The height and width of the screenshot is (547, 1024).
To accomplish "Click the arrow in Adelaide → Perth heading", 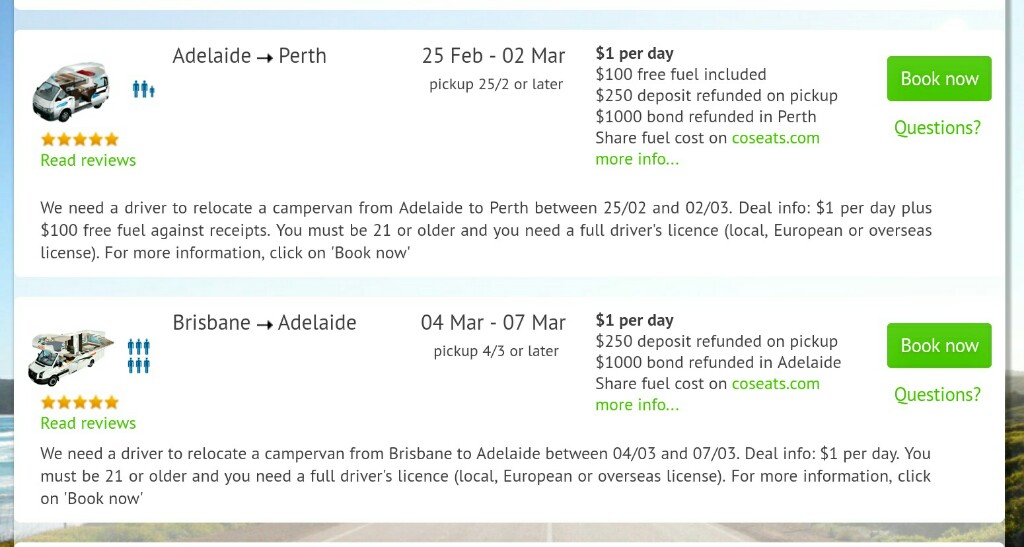I will pyautogui.click(x=265, y=58).
